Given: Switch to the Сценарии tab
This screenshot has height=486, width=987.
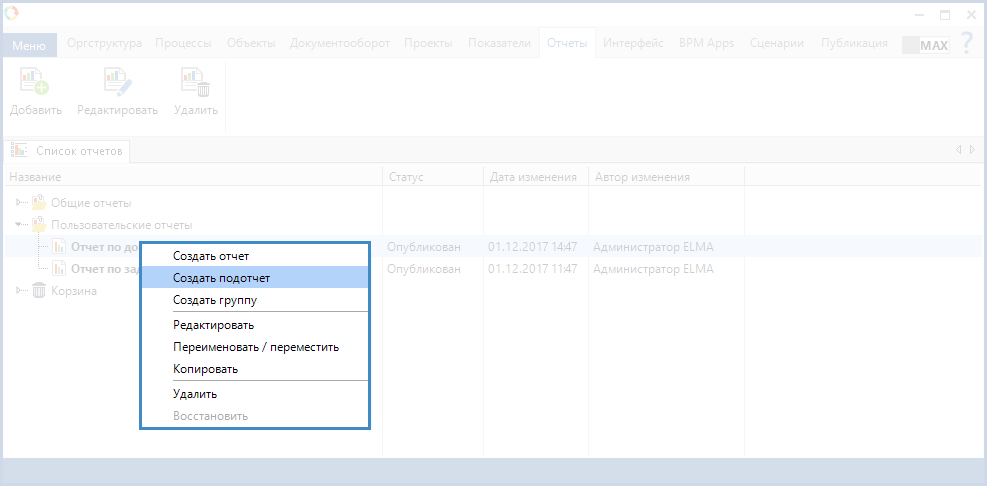Looking at the screenshot, I should click(777, 43).
